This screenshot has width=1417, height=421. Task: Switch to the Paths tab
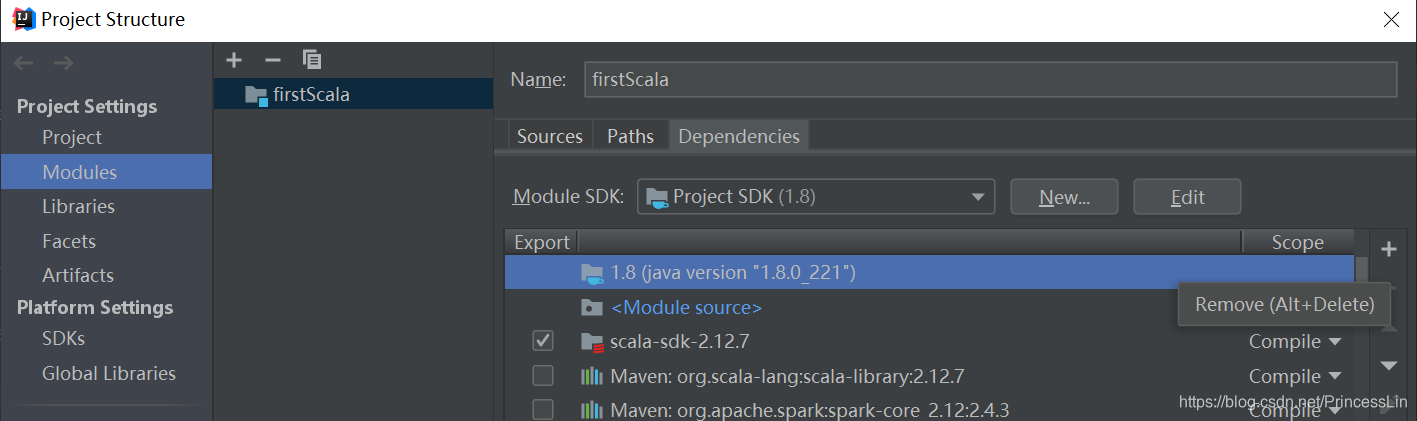pyautogui.click(x=630, y=136)
